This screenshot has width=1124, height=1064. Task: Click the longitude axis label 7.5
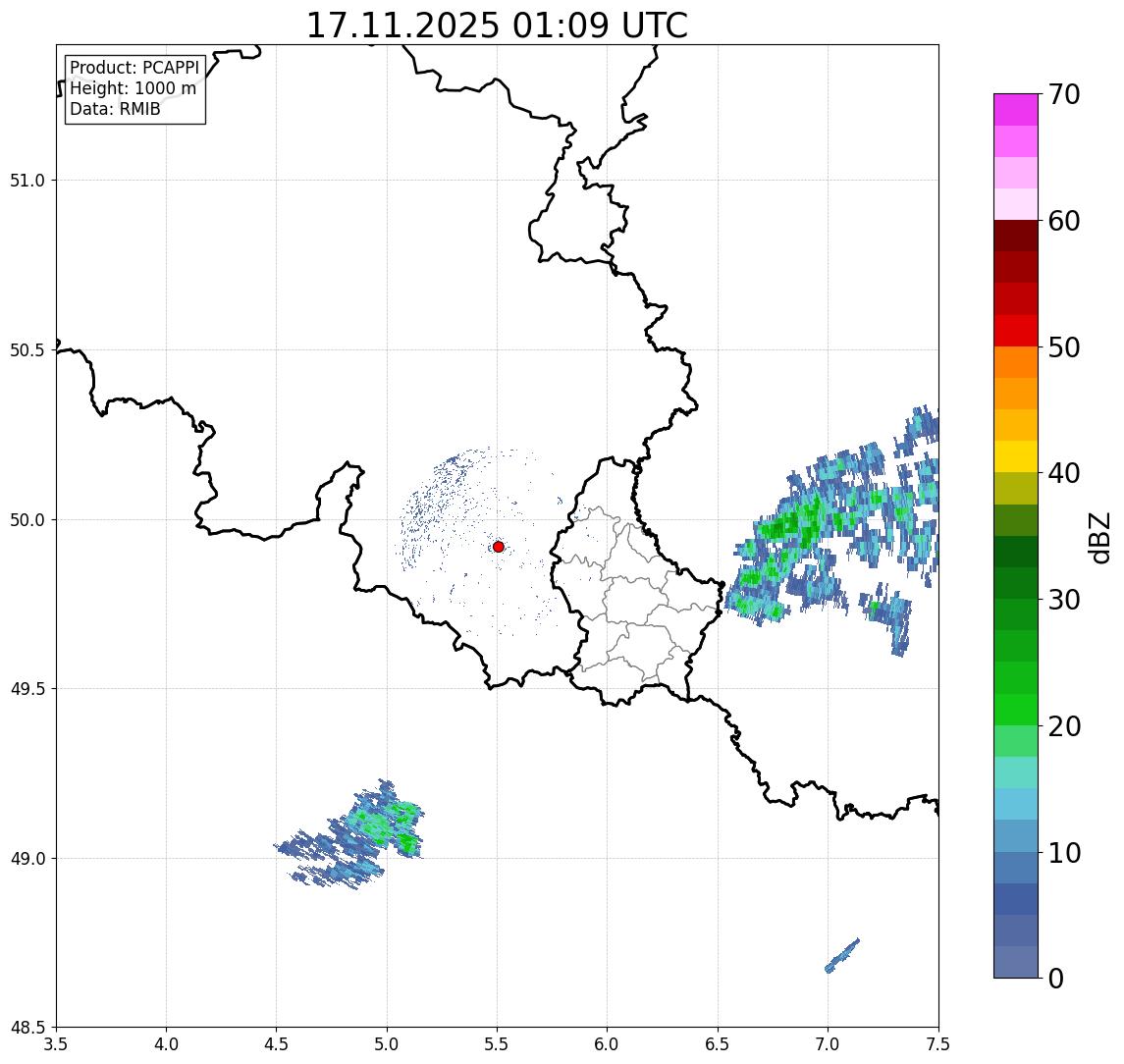pos(938,1044)
